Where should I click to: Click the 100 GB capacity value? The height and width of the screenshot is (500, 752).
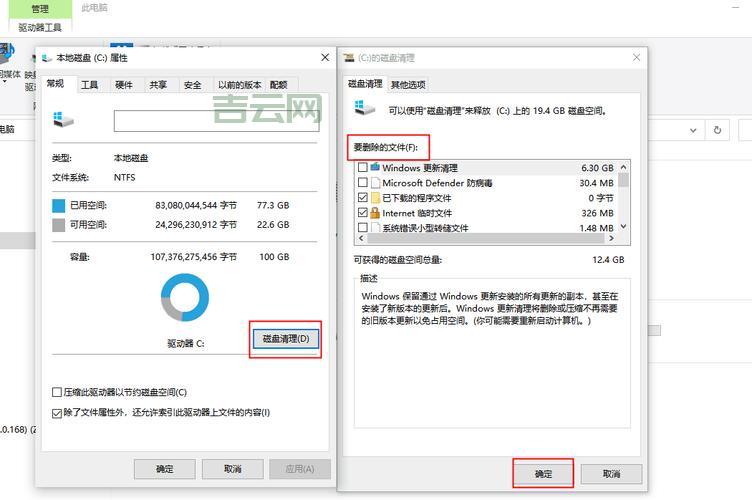[x=274, y=257]
